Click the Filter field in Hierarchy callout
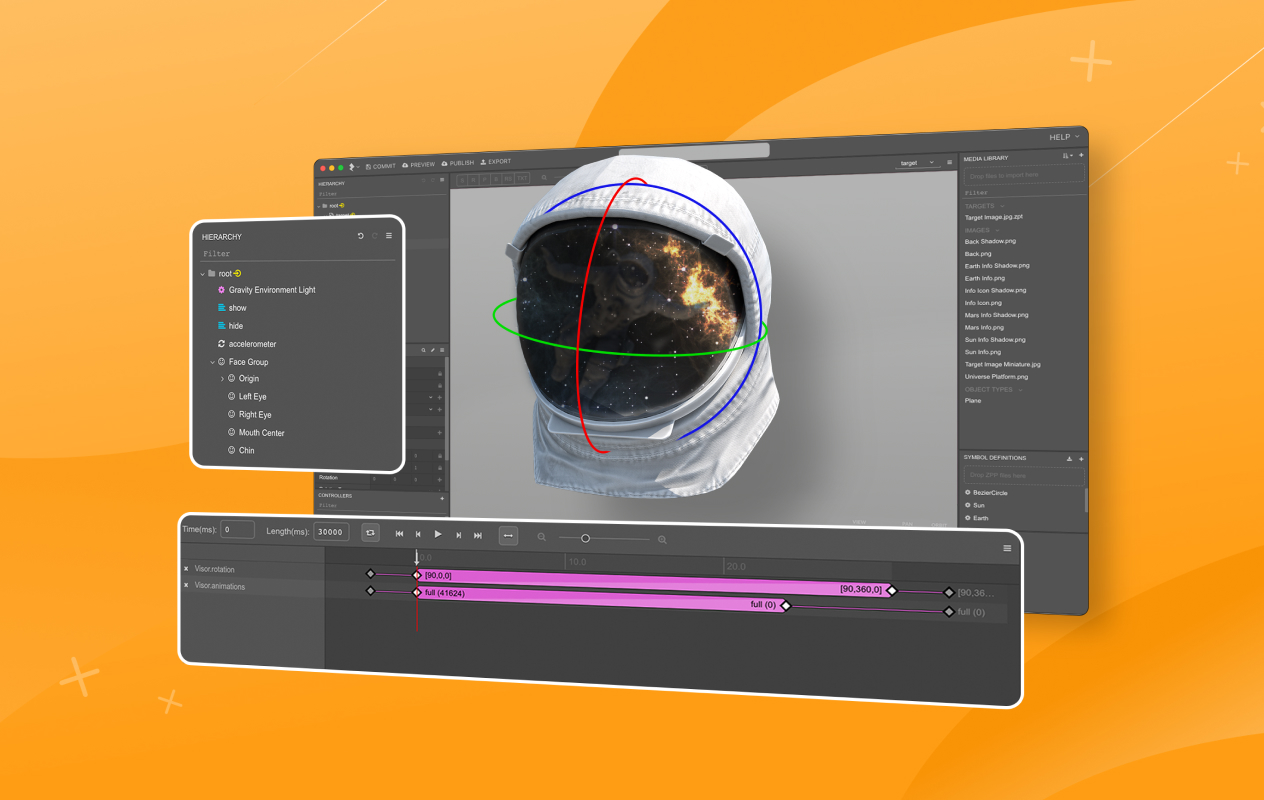Screen dimensions: 1264x800 pos(297,254)
